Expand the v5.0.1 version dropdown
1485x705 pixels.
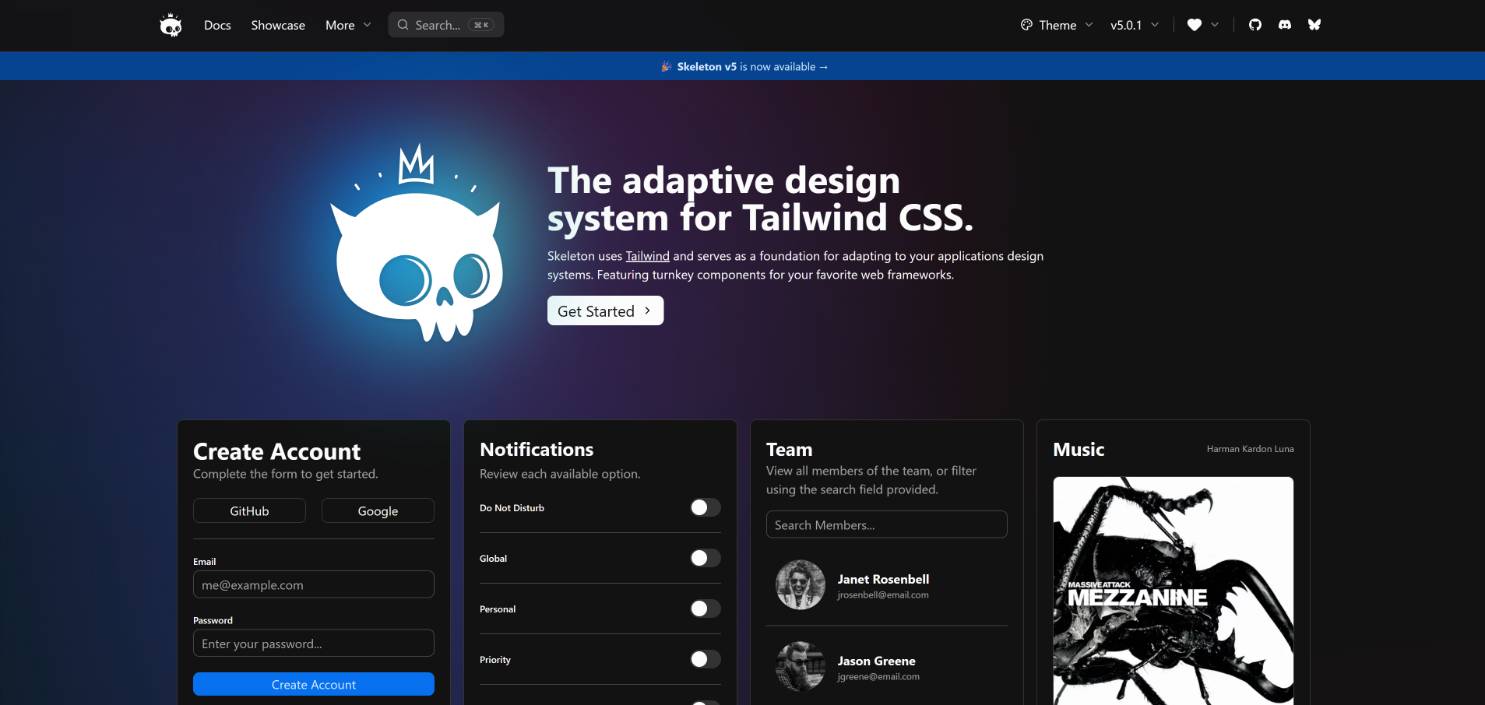[1135, 25]
